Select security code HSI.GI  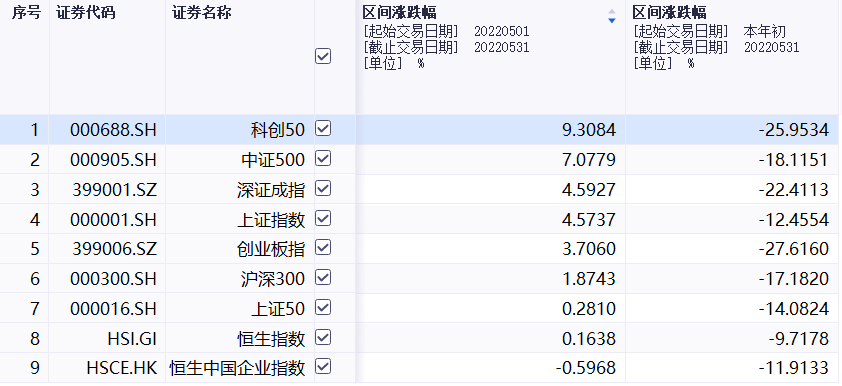[132, 339]
